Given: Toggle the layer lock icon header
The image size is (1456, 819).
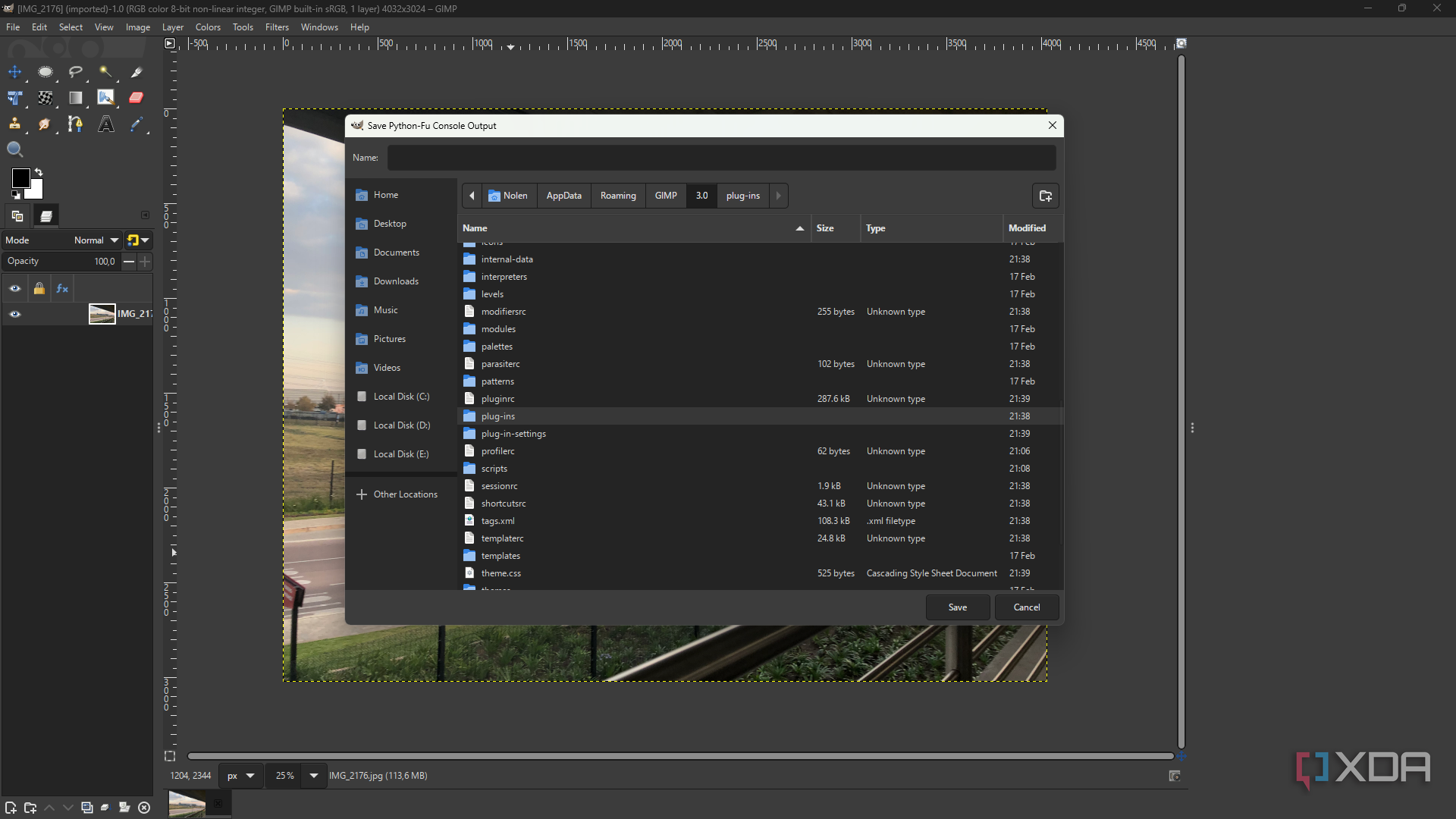Looking at the screenshot, I should click(39, 288).
